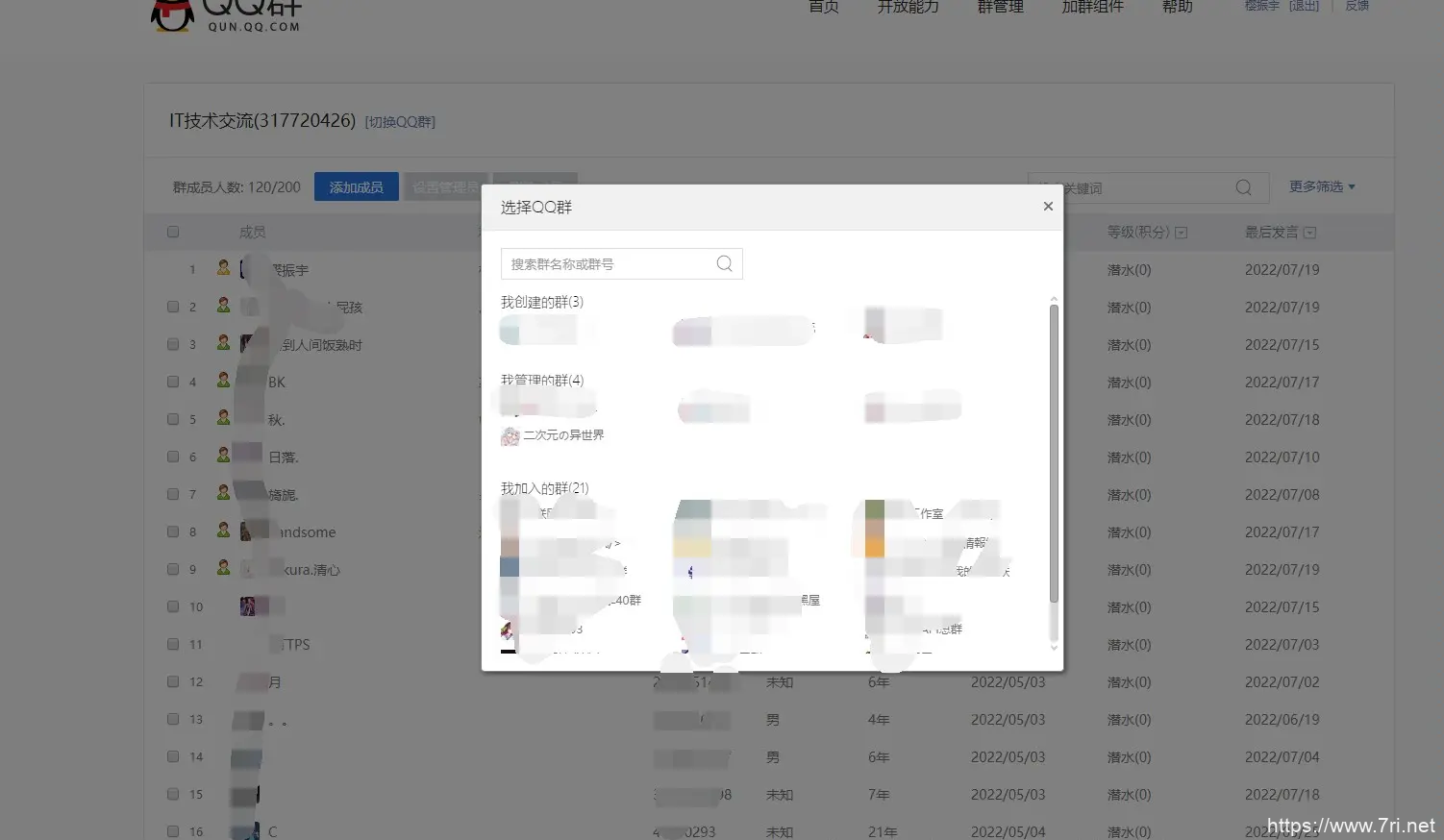Click role icon beside 日落.
Screen dimensions: 1444x840
(x=223, y=456)
